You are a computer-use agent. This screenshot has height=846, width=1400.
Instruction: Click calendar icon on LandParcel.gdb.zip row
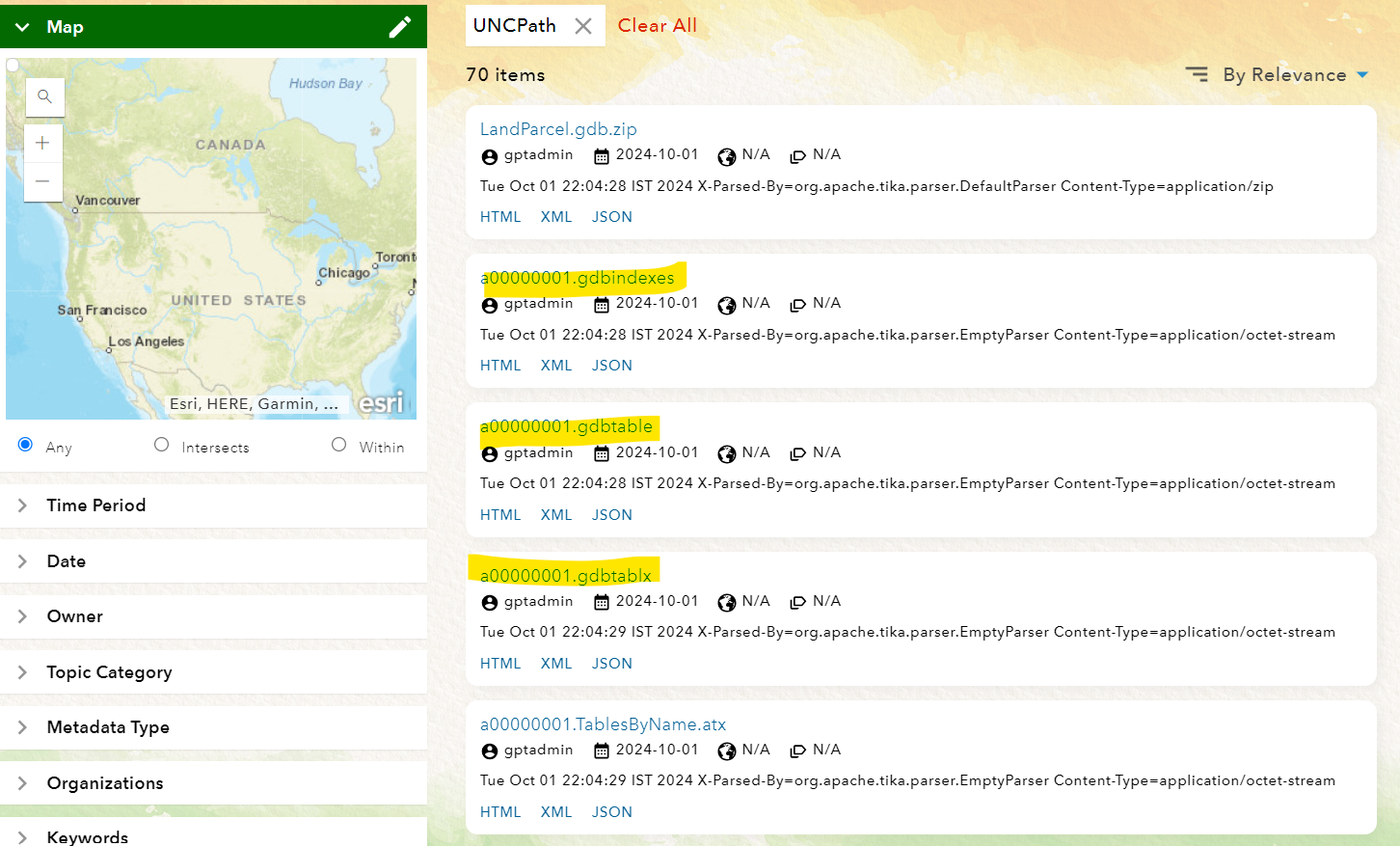pos(602,156)
